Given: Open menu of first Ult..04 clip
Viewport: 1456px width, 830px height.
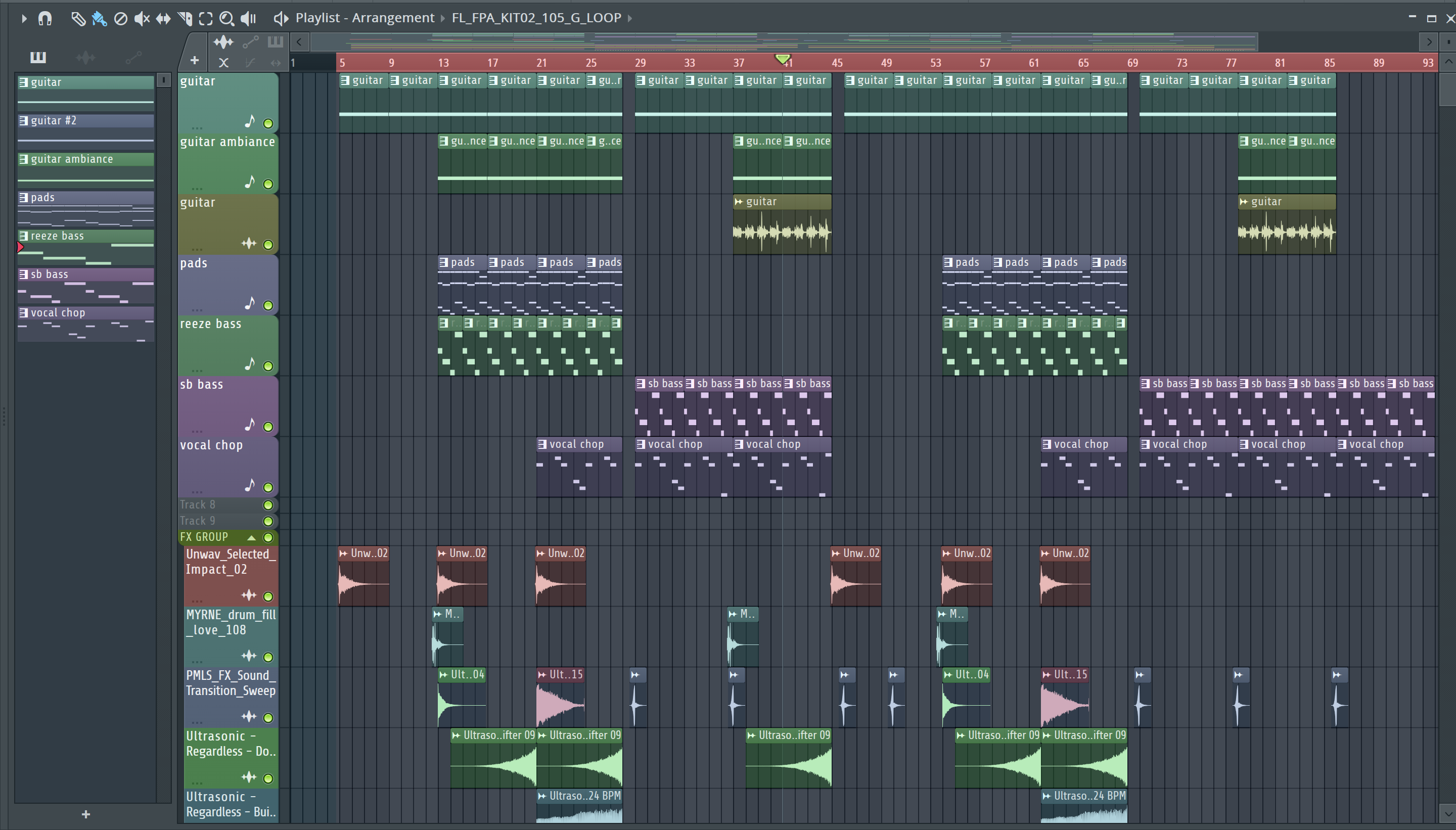Looking at the screenshot, I should pos(443,674).
